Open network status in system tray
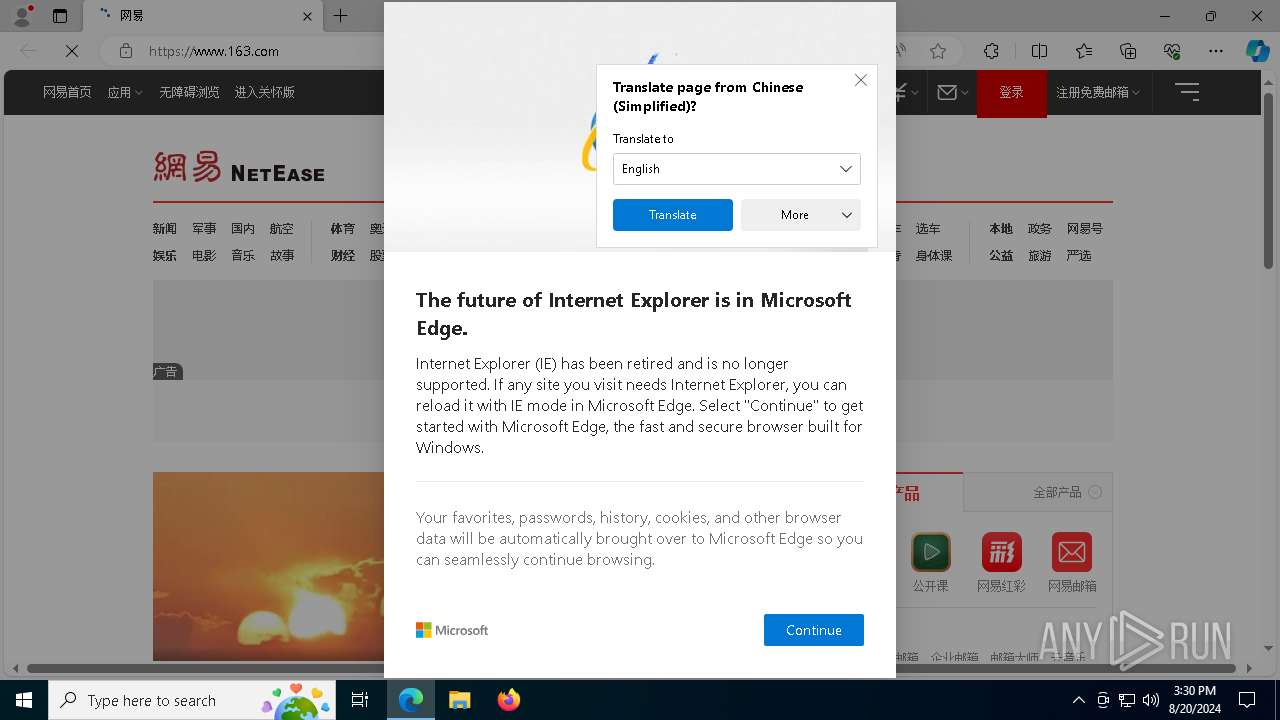 pyautogui.click(x=1127, y=700)
